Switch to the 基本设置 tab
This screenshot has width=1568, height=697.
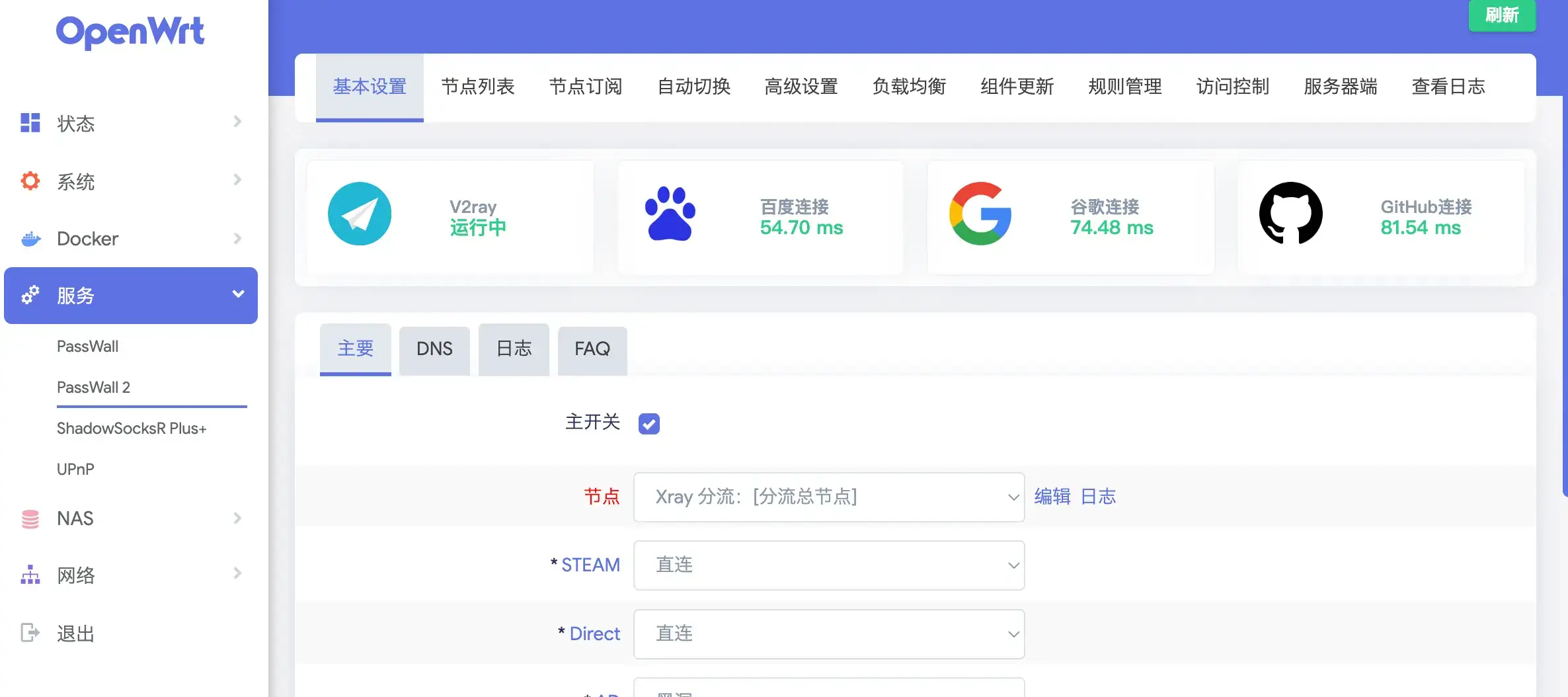coord(370,87)
